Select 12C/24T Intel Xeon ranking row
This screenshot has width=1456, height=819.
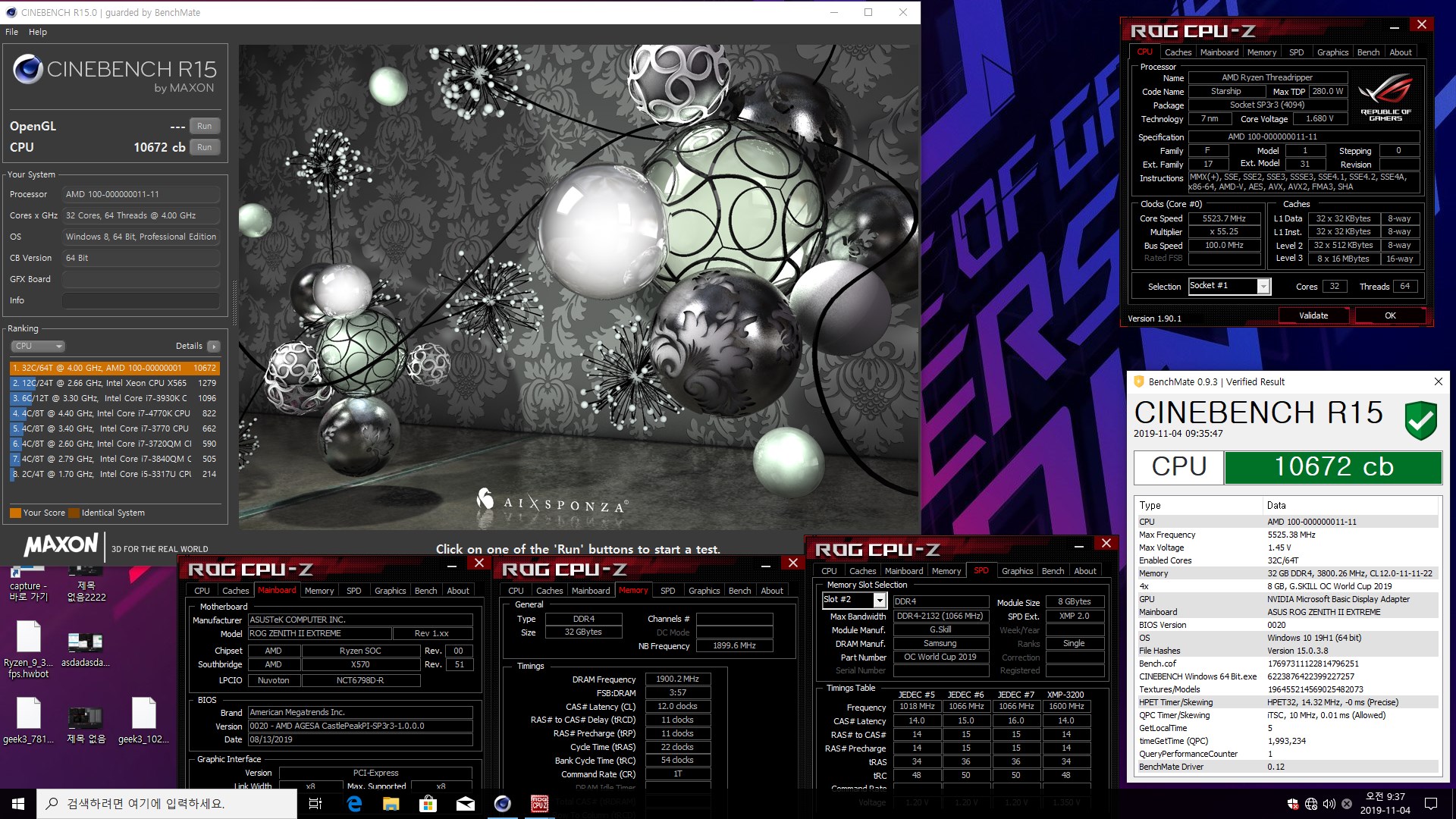[x=114, y=383]
